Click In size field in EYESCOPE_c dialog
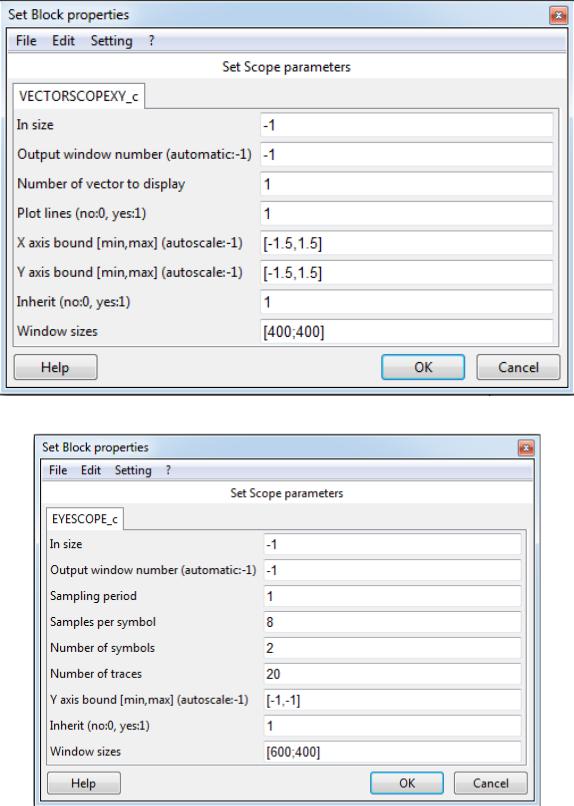This screenshot has height=806, width=574. [393, 544]
